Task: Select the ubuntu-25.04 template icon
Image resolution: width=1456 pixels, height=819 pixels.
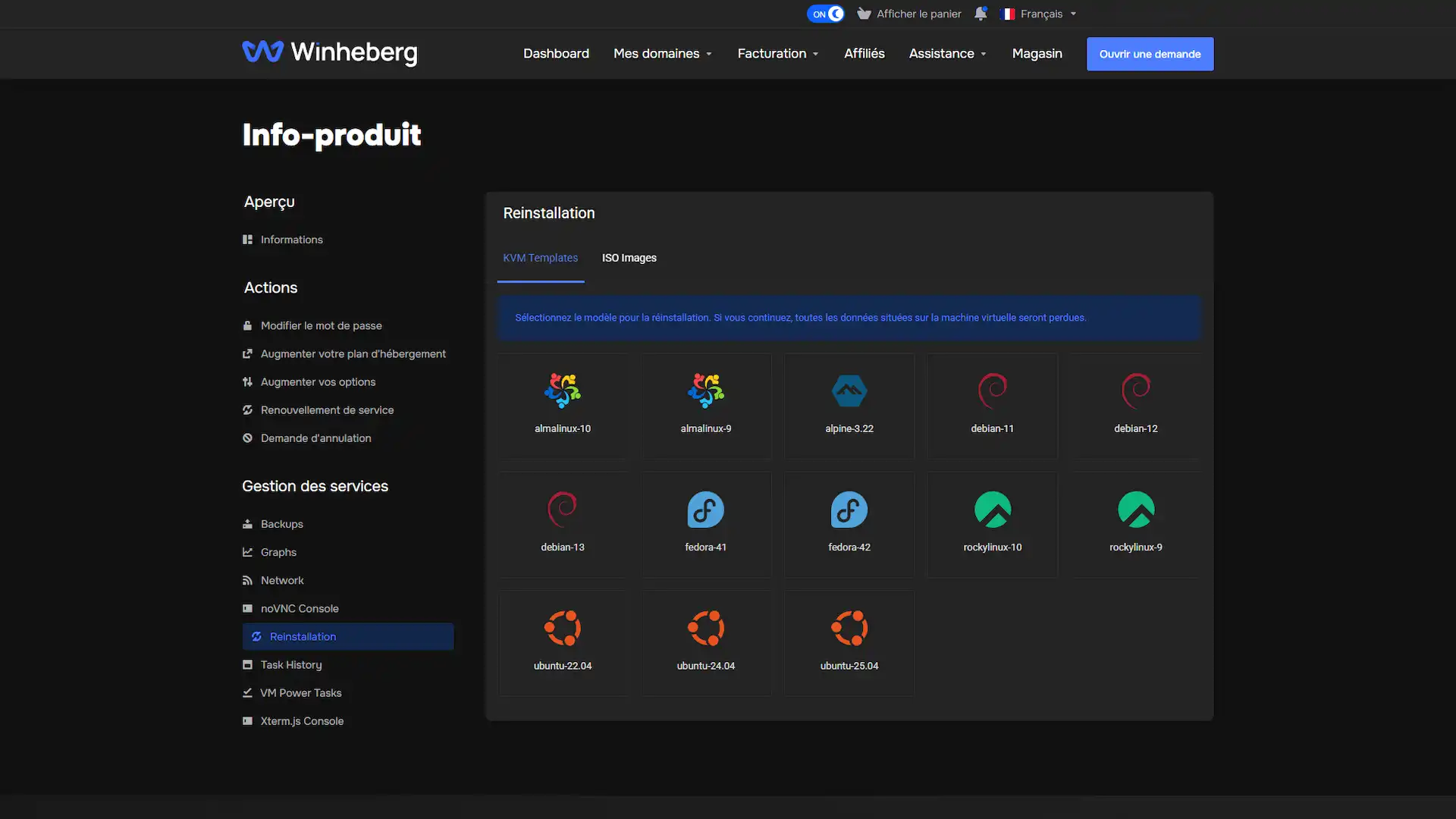Action: pyautogui.click(x=849, y=629)
